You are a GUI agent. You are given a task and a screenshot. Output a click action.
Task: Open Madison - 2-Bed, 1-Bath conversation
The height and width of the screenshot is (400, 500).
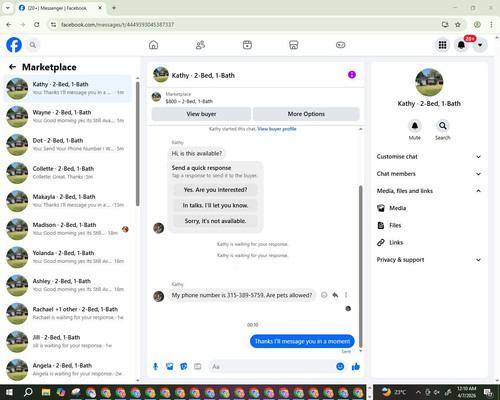(x=67, y=229)
